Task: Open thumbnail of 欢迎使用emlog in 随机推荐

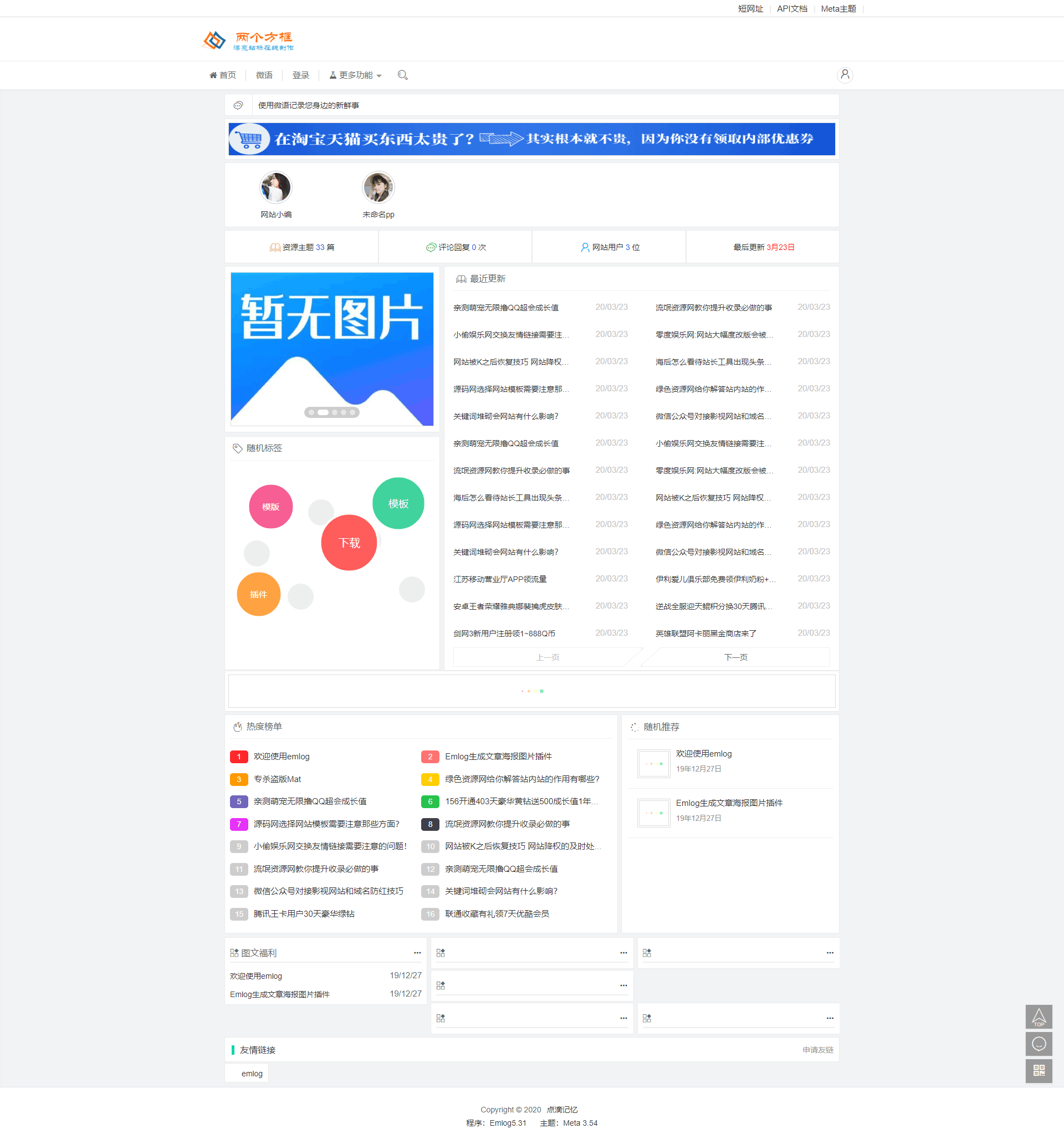Action: [653, 764]
